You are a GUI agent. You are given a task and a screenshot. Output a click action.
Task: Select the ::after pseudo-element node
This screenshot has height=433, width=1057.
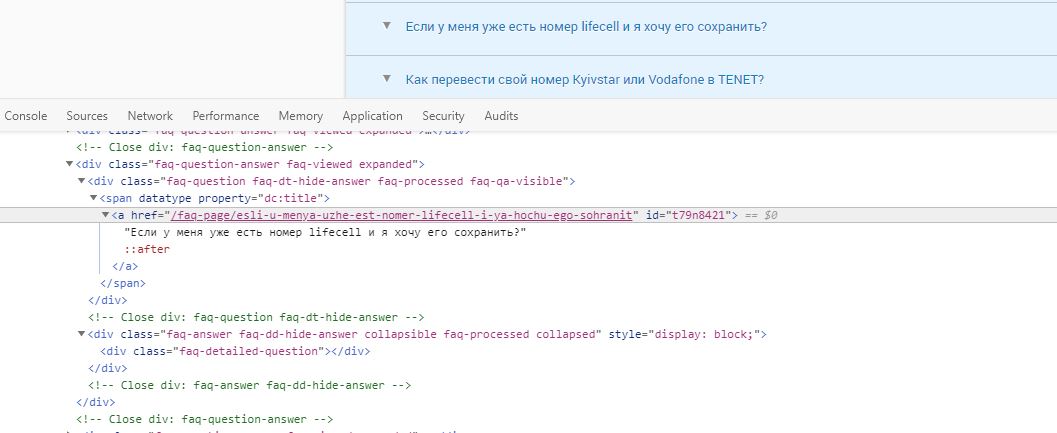[x=140, y=249]
